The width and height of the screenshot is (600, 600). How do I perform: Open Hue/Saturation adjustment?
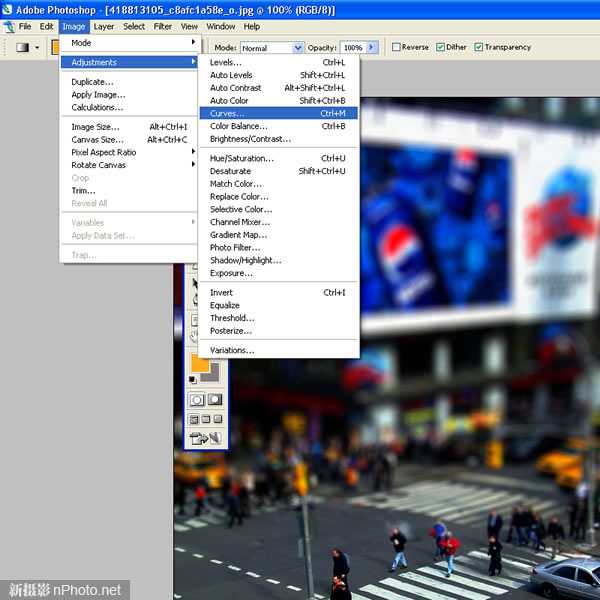(279, 158)
